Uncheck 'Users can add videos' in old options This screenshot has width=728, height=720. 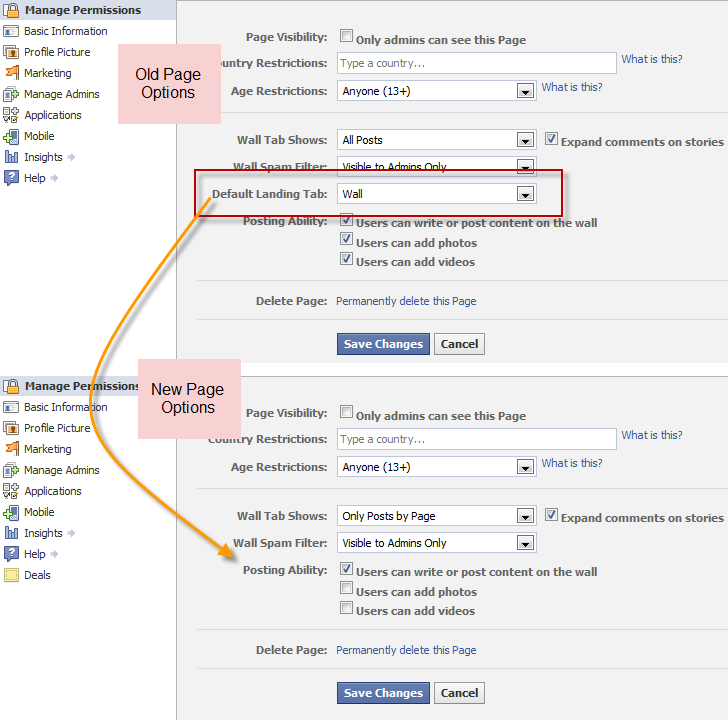(x=346, y=259)
